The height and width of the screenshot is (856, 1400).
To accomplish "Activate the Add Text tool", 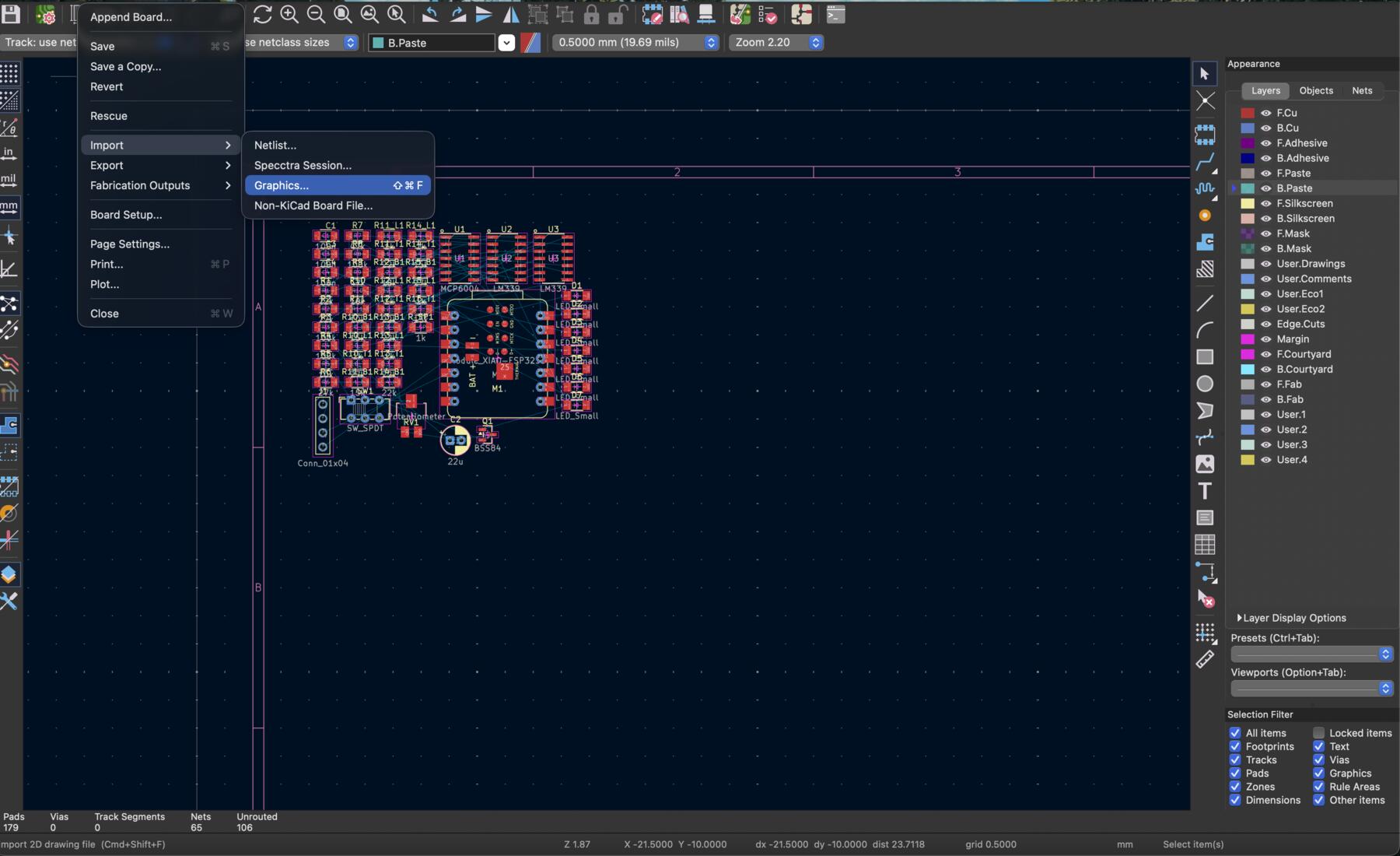I will click(x=1206, y=491).
